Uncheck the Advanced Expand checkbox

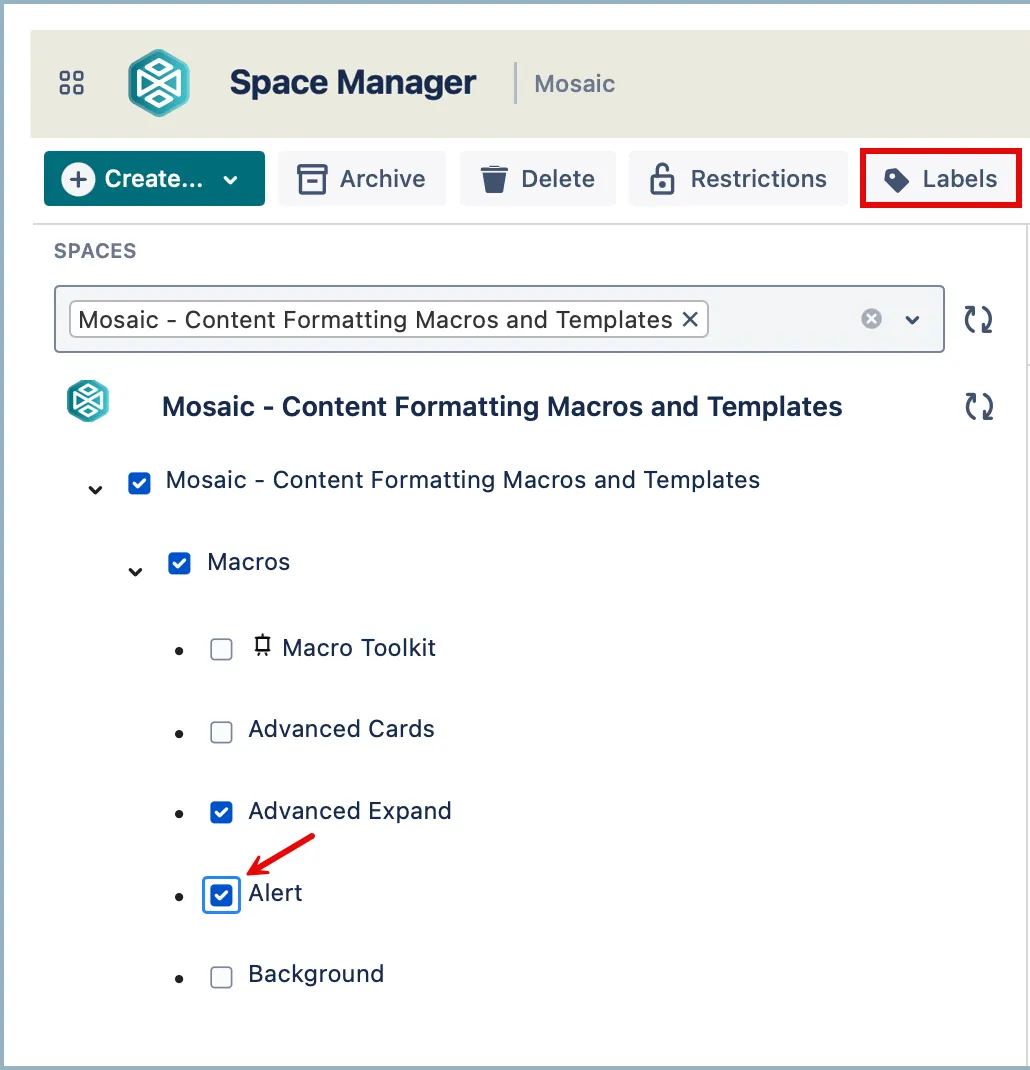pos(221,813)
